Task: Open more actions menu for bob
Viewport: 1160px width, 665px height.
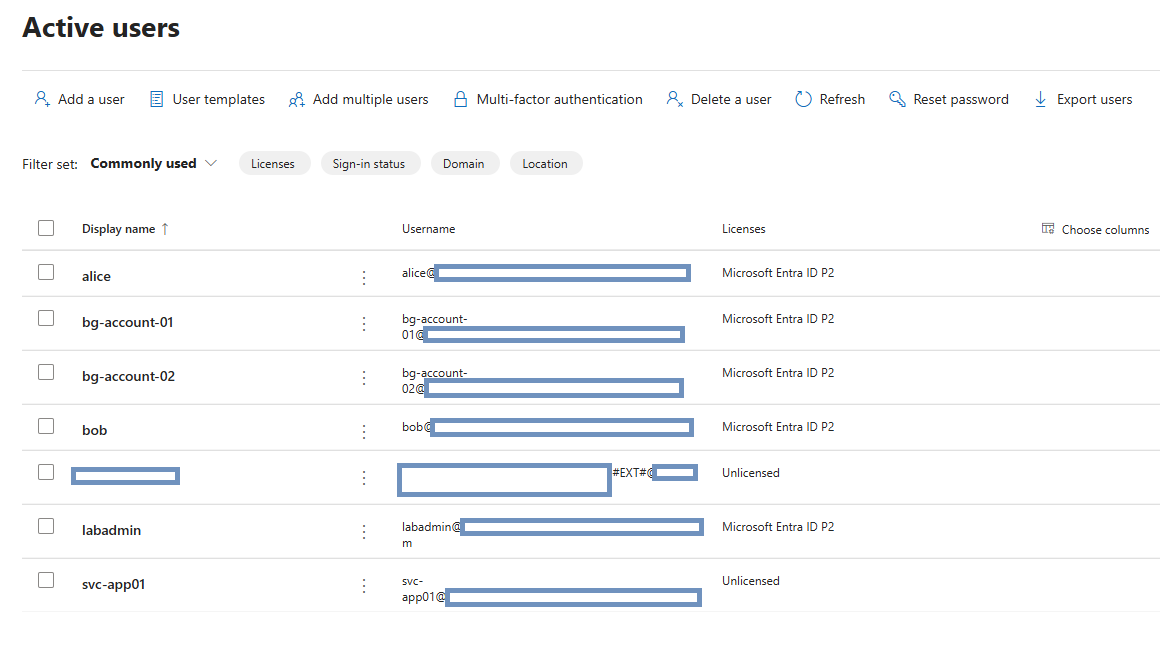Action: pos(364,432)
